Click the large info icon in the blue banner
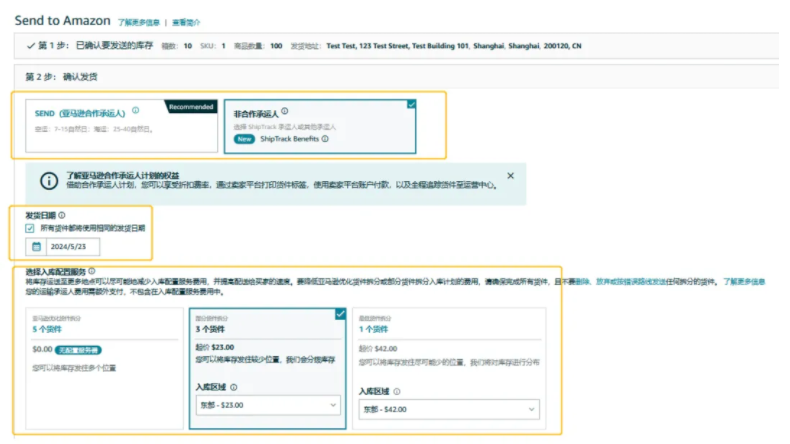Image resolution: width=790 pixels, height=444 pixels. [x=49, y=181]
